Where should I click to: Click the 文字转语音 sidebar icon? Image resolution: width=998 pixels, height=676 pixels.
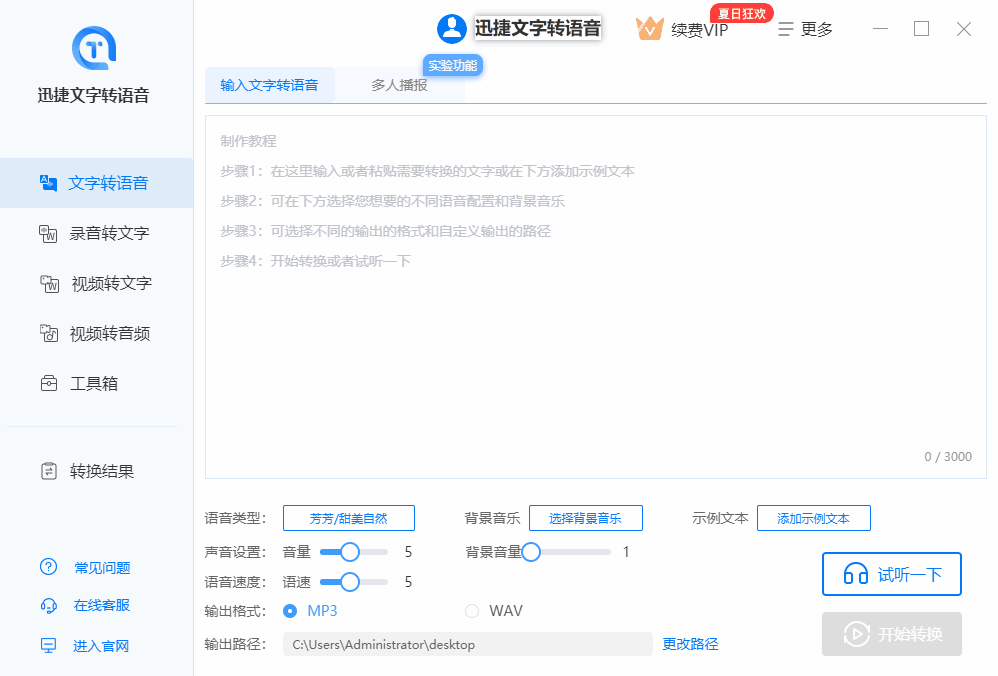coord(48,183)
